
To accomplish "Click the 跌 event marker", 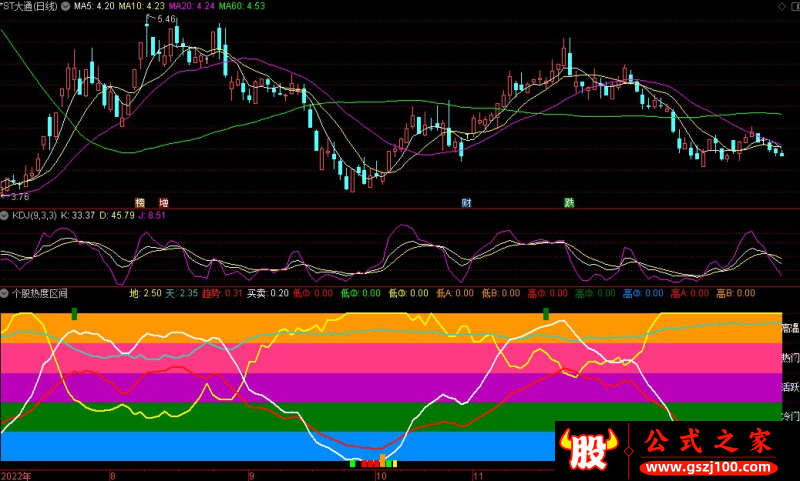I will point(569,202).
